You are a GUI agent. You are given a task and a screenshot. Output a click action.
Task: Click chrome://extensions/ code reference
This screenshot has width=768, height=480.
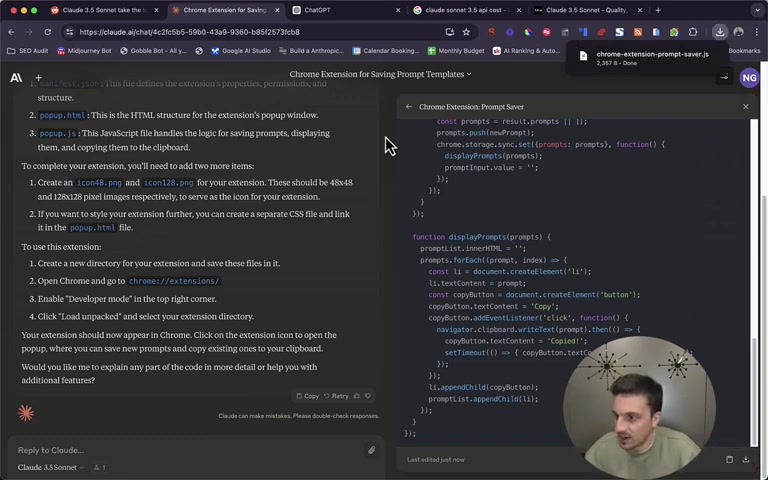click(174, 281)
